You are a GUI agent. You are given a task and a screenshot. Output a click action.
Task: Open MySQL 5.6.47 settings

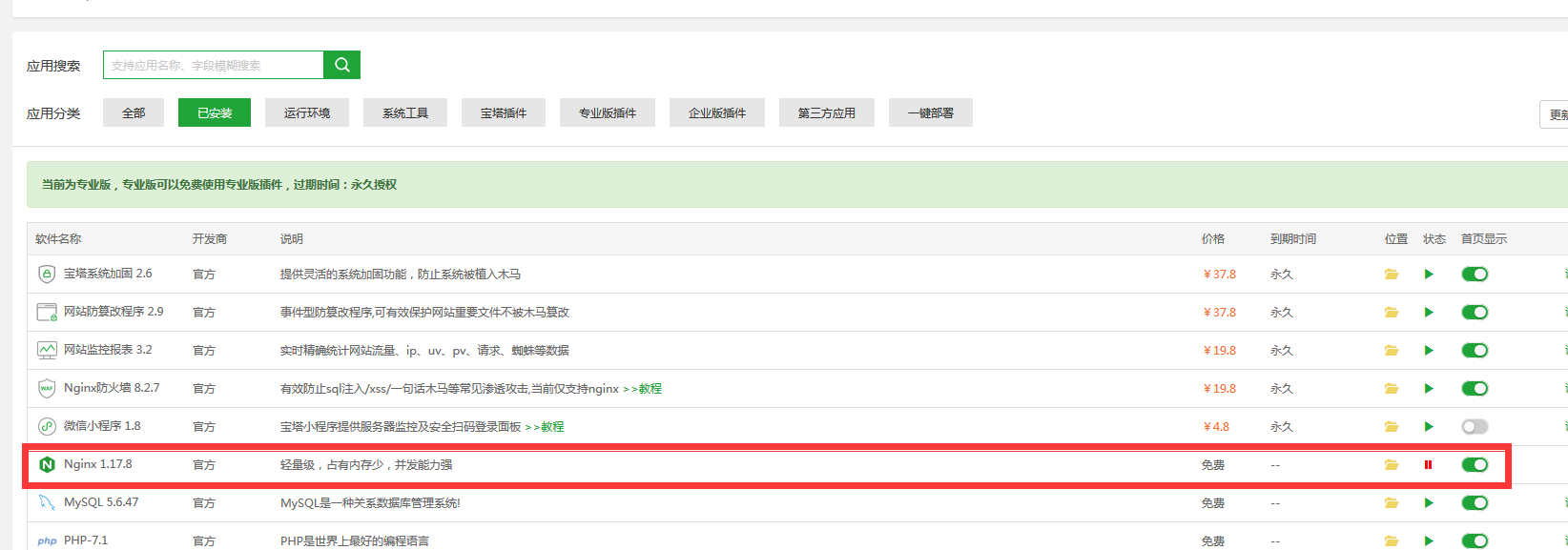coord(101,502)
